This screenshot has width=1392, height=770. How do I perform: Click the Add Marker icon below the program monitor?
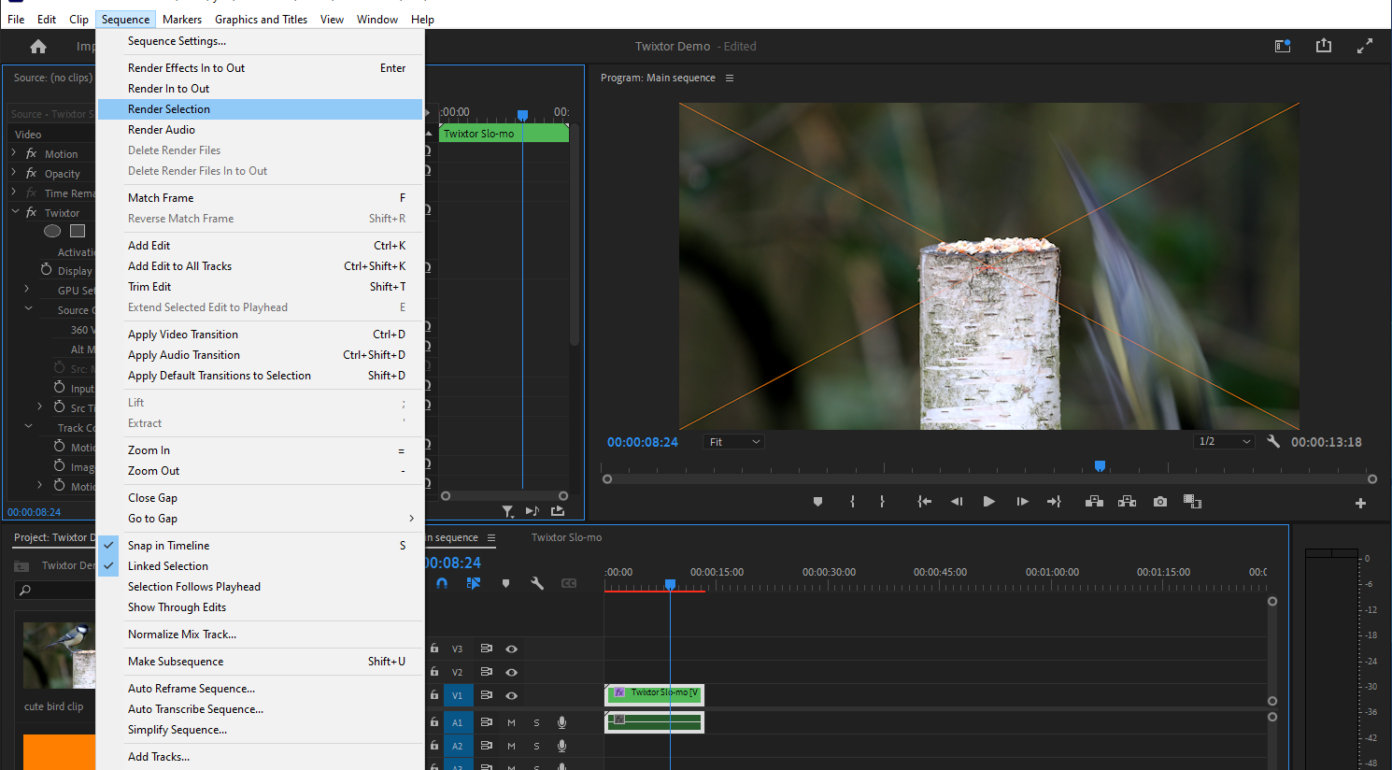(x=817, y=503)
